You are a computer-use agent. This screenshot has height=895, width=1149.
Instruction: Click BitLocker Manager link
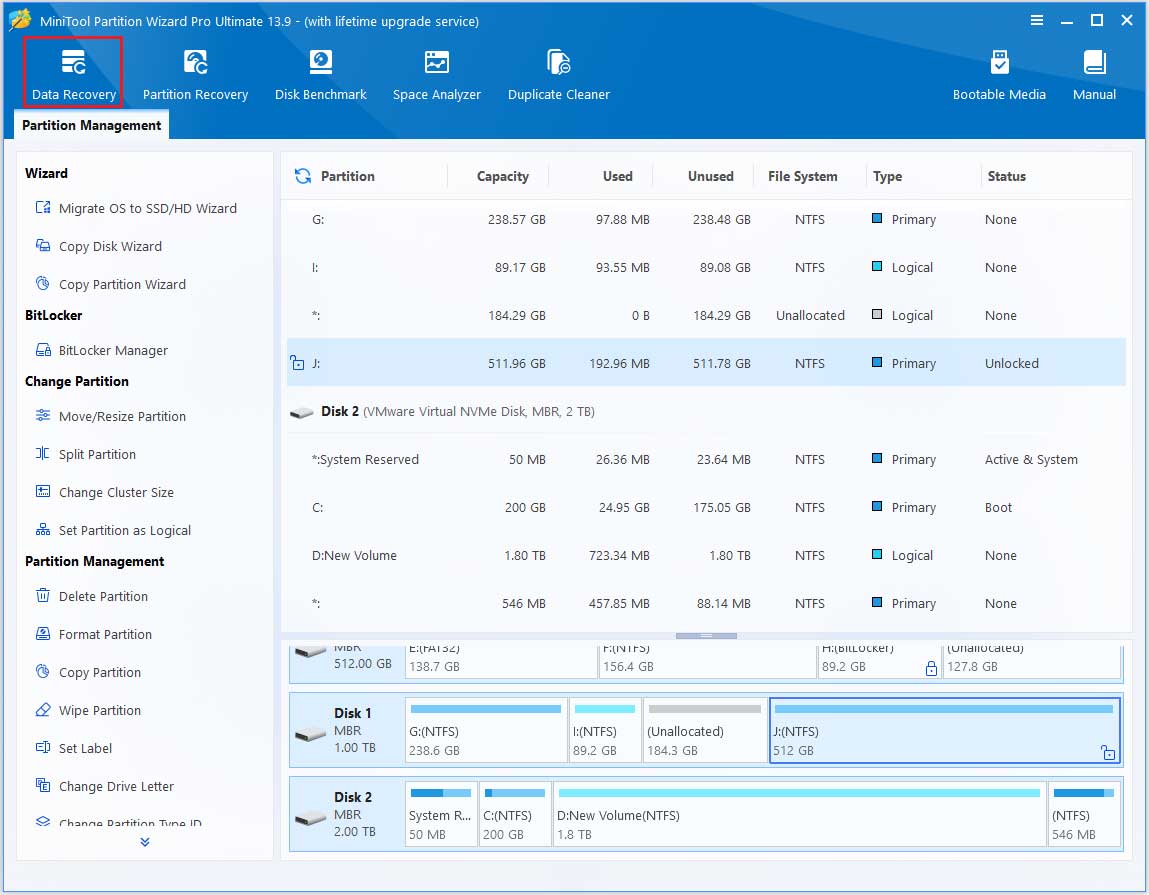[x=113, y=350]
